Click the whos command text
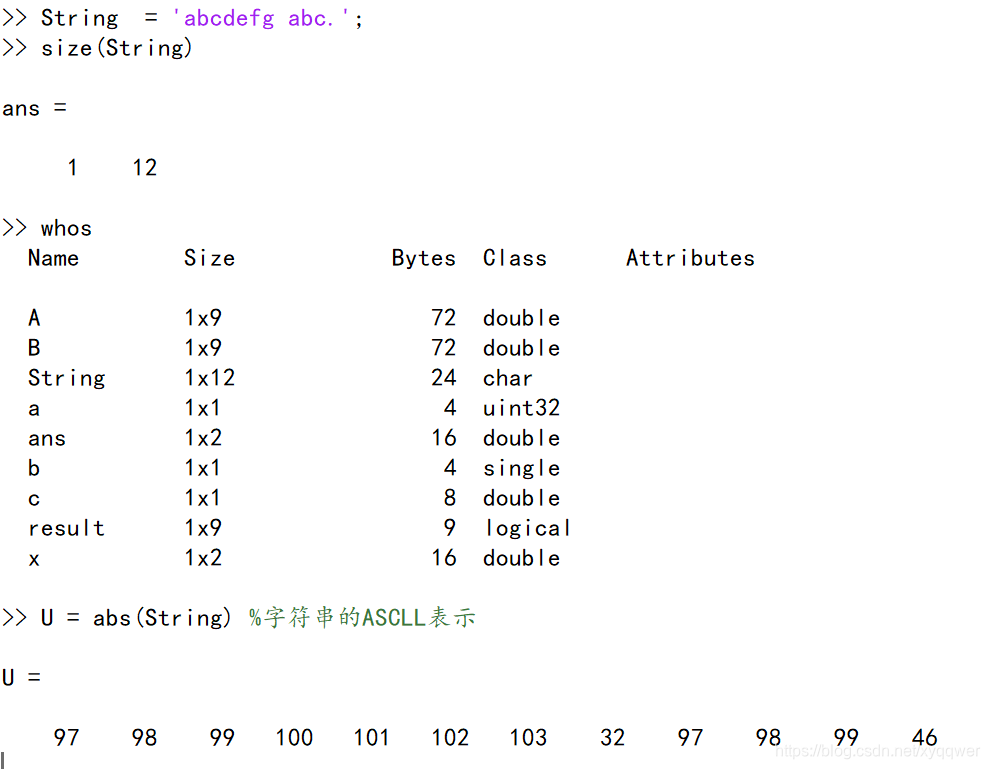This screenshot has width=990, height=769. point(66,228)
